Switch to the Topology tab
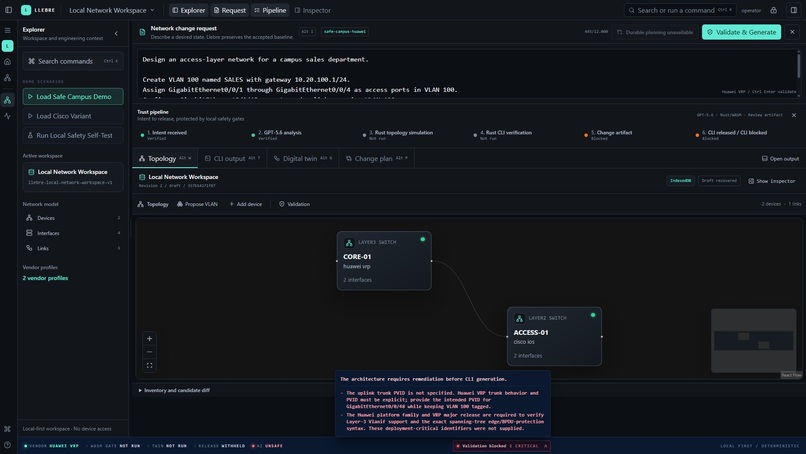 [x=165, y=158]
